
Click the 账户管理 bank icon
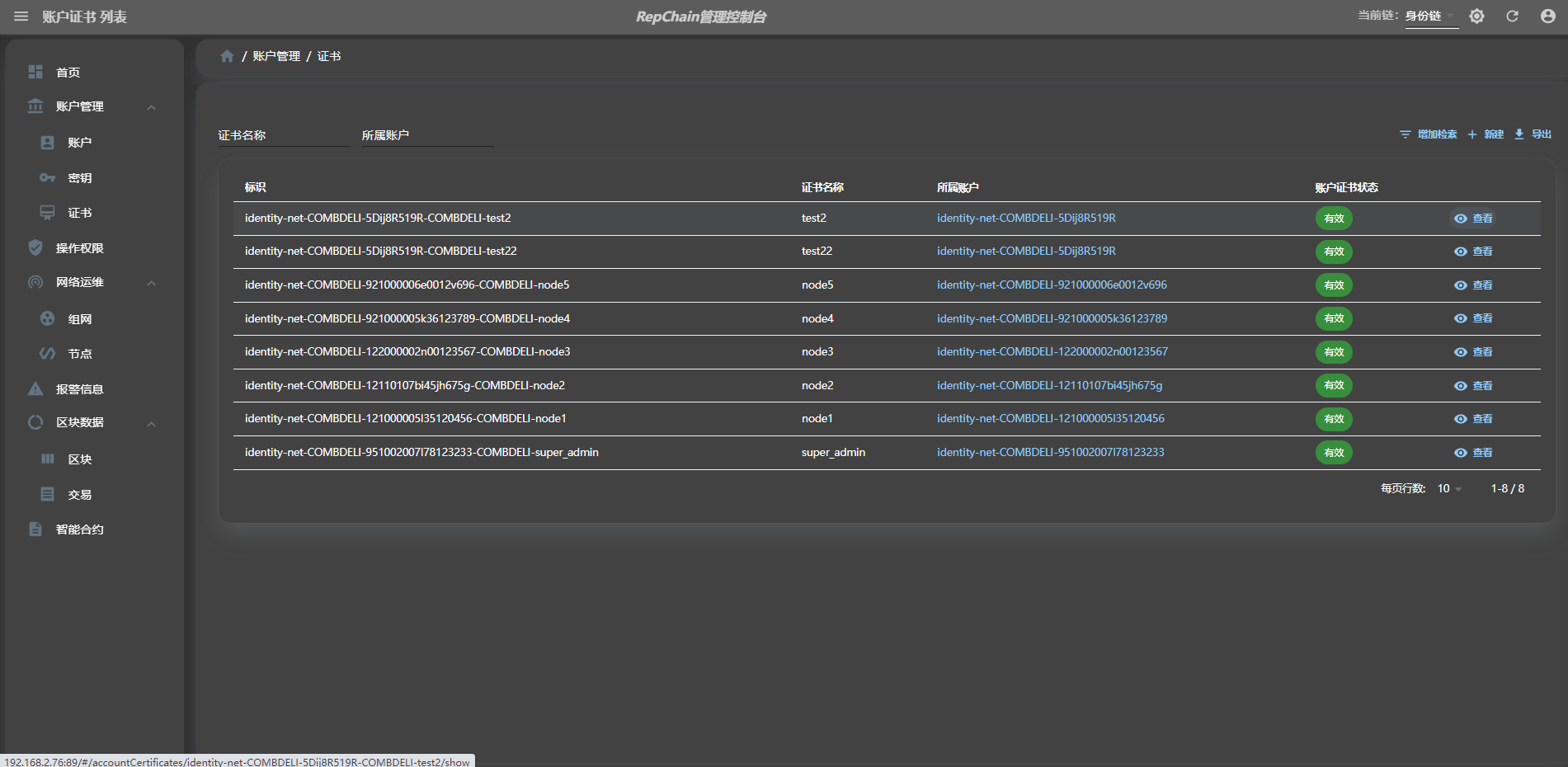coord(35,106)
